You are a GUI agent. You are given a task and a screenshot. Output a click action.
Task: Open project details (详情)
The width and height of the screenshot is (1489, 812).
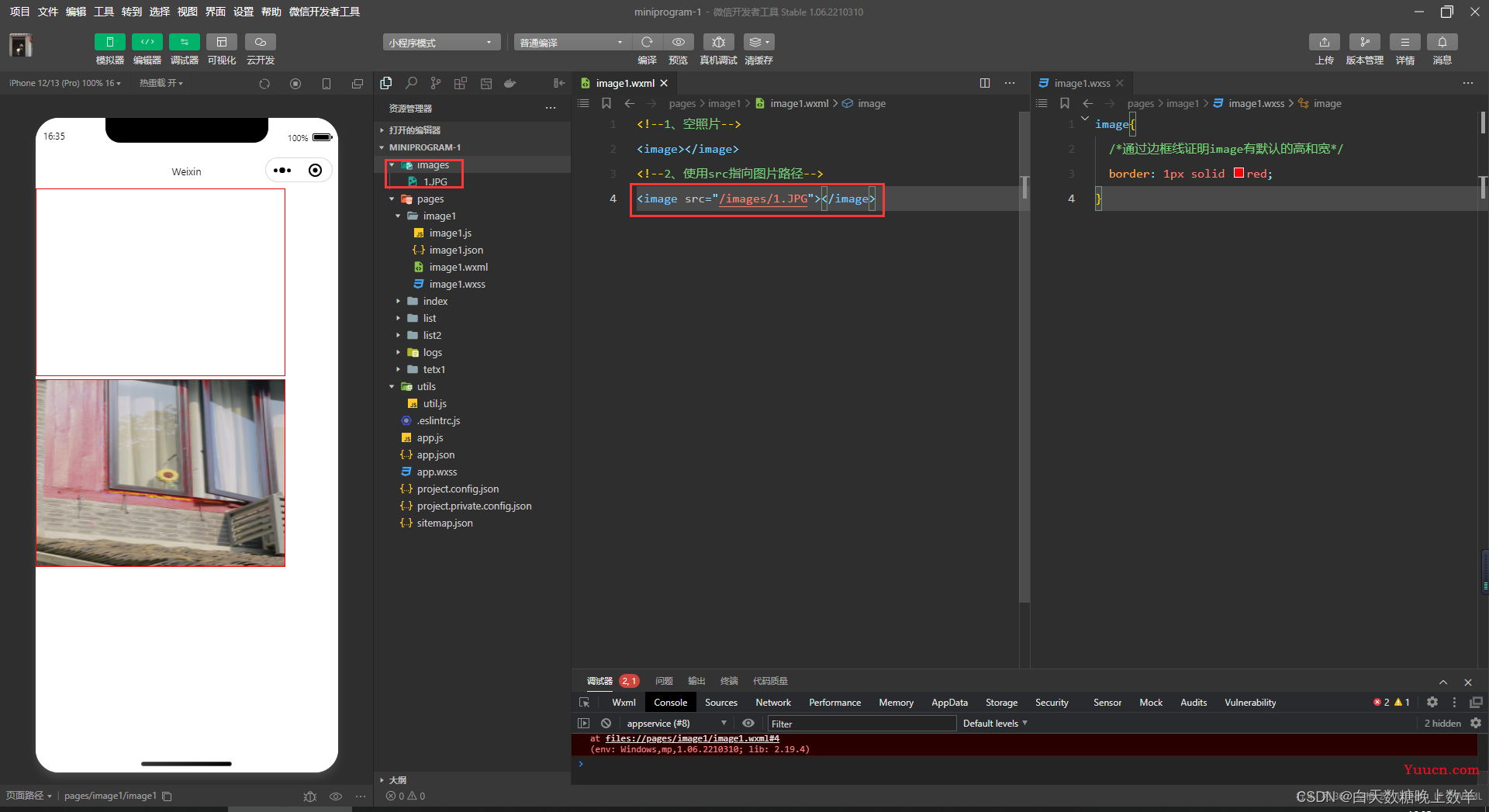pyautogui.click(x=1405, y=42)
